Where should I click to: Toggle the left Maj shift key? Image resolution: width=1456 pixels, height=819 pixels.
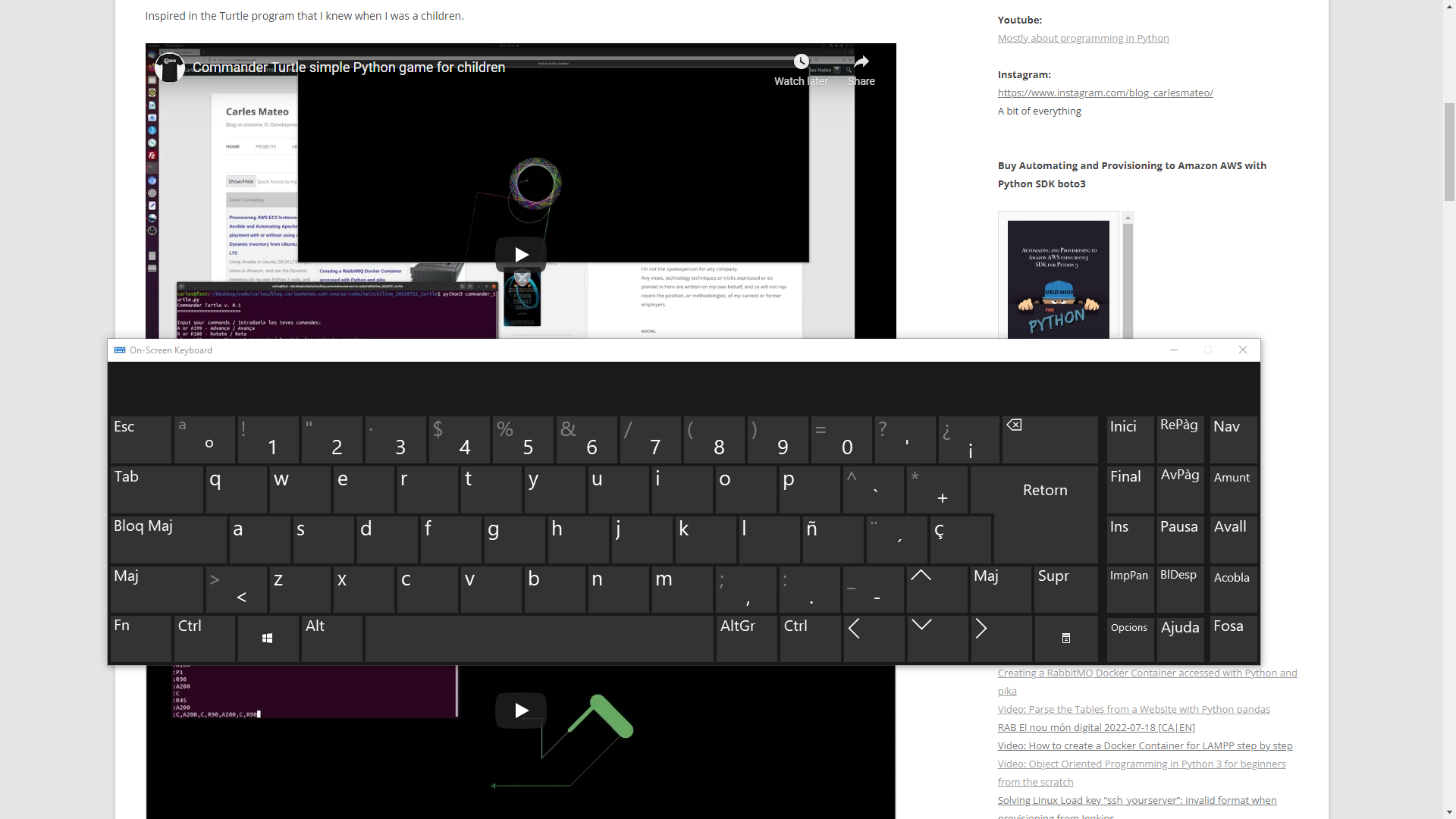pos(156,589)
